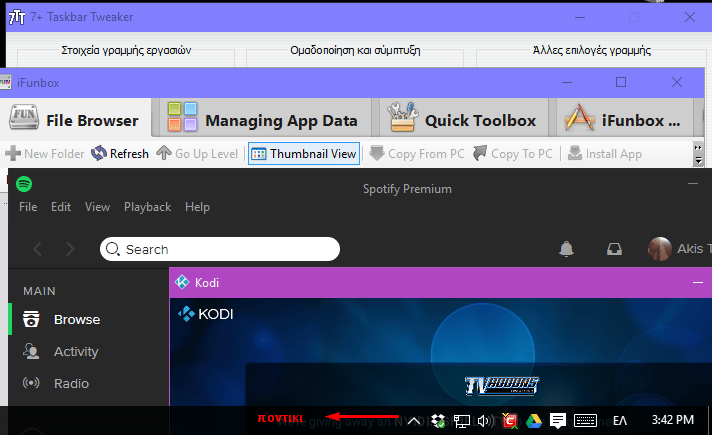712x435 pixels.
Task: Open Google Drive tray icon
Action: pyautogui.click(x=534, y=421)
